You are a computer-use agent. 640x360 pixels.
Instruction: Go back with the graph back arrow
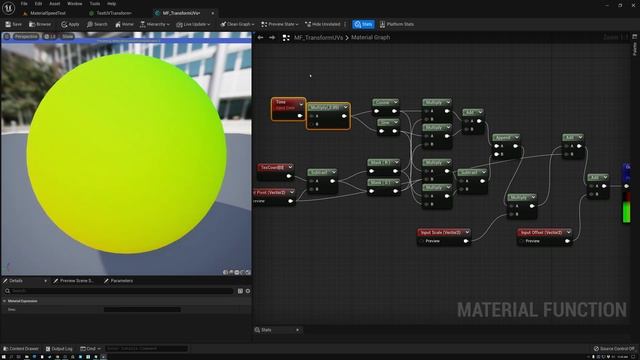point(260,38)
